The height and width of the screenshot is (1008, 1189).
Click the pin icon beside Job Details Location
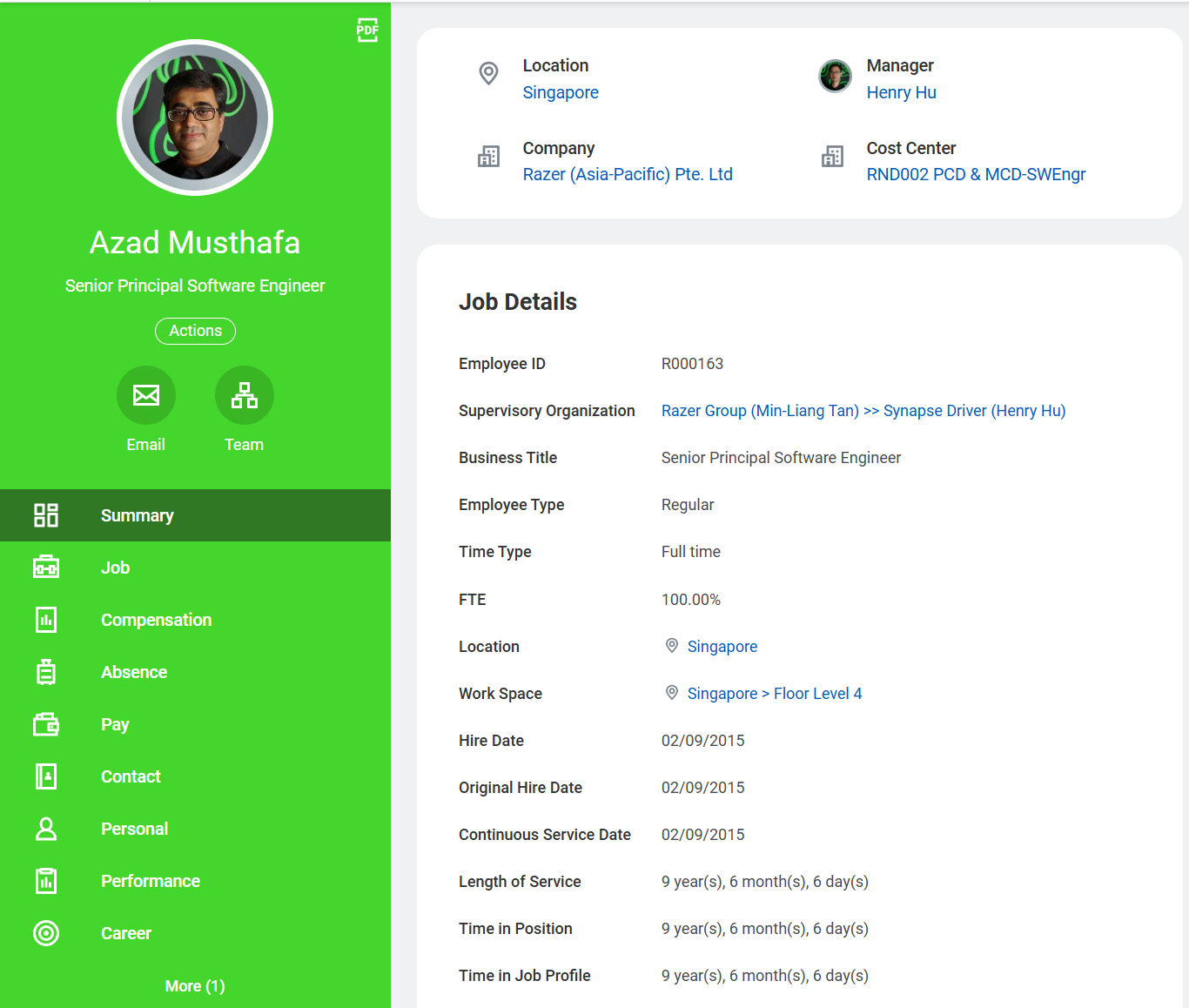tap(672, 646)
